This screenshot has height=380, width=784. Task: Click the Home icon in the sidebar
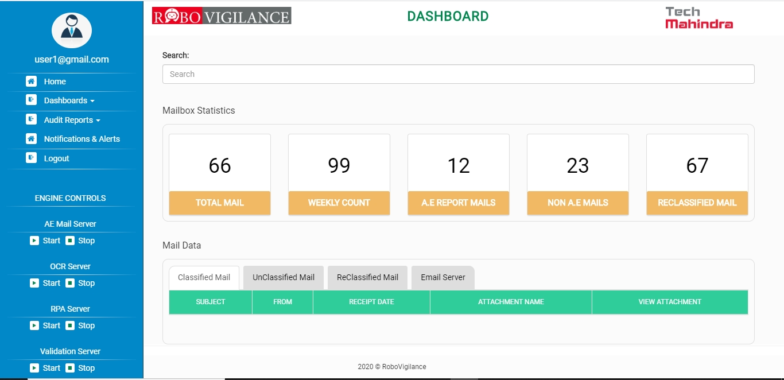pyautogui.click(x=31, y=82)
